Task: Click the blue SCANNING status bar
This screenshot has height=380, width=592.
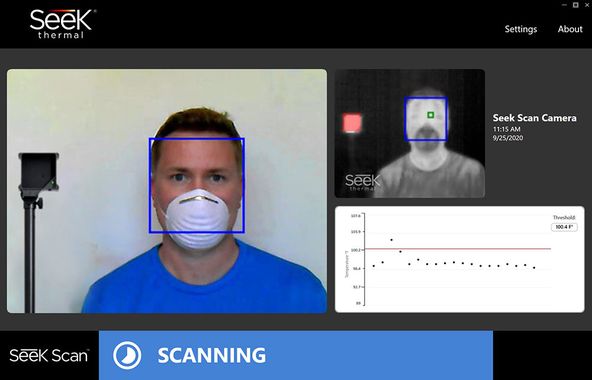Action: (296, 355)
